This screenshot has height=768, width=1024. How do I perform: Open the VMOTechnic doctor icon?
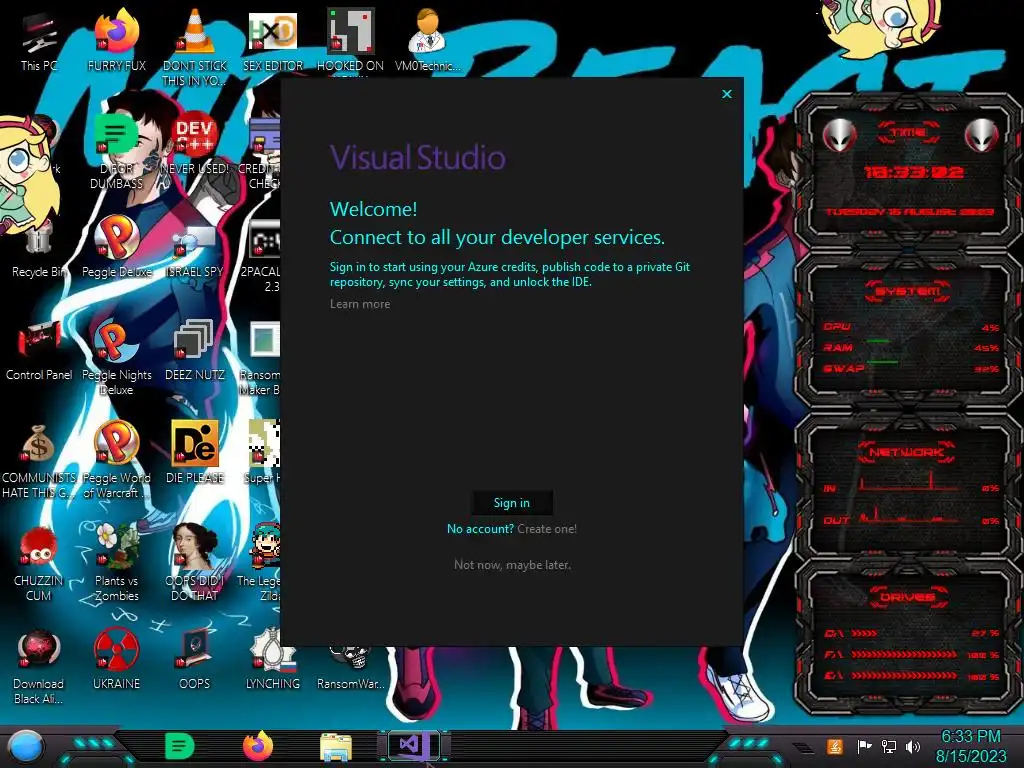(x=428, y=41)
